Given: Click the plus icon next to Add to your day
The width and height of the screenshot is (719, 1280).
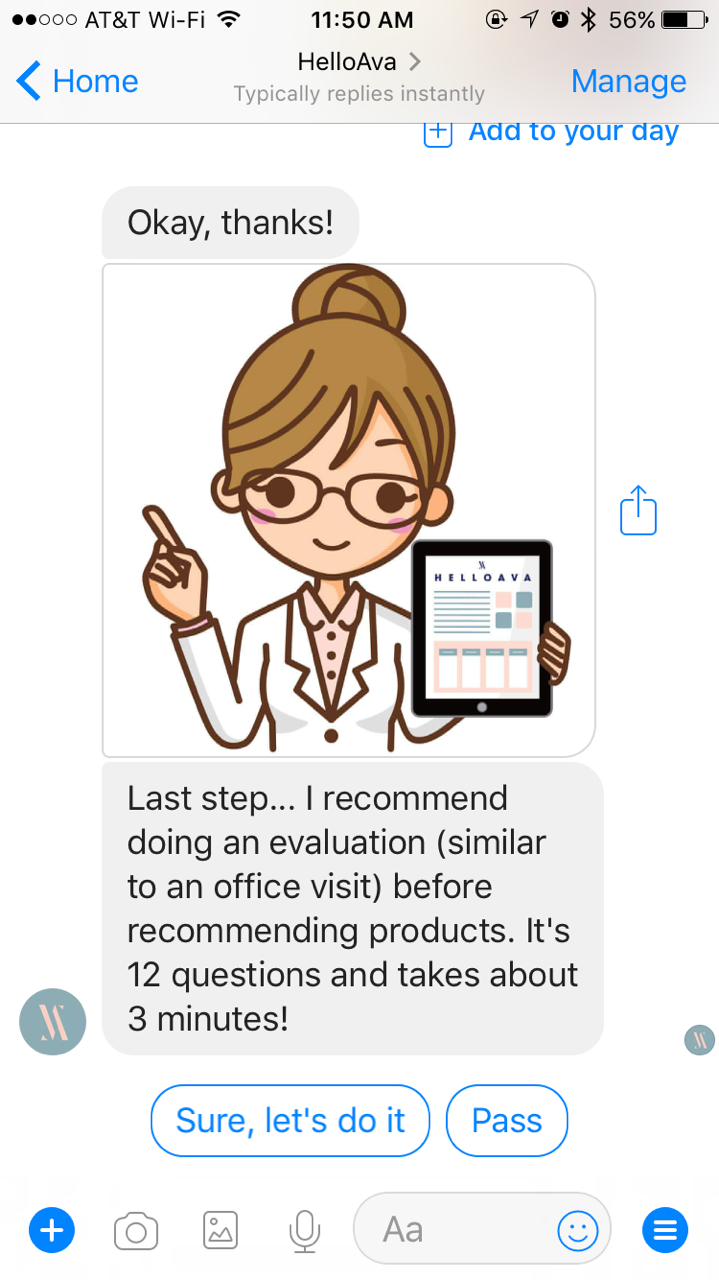Looking at the screenshot, I should 438,133.
